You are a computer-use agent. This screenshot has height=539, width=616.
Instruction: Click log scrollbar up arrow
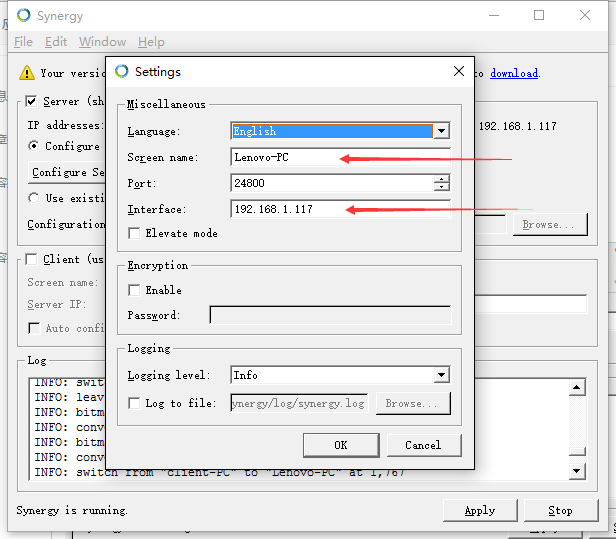pyautogui.click(x=577, y=387)
